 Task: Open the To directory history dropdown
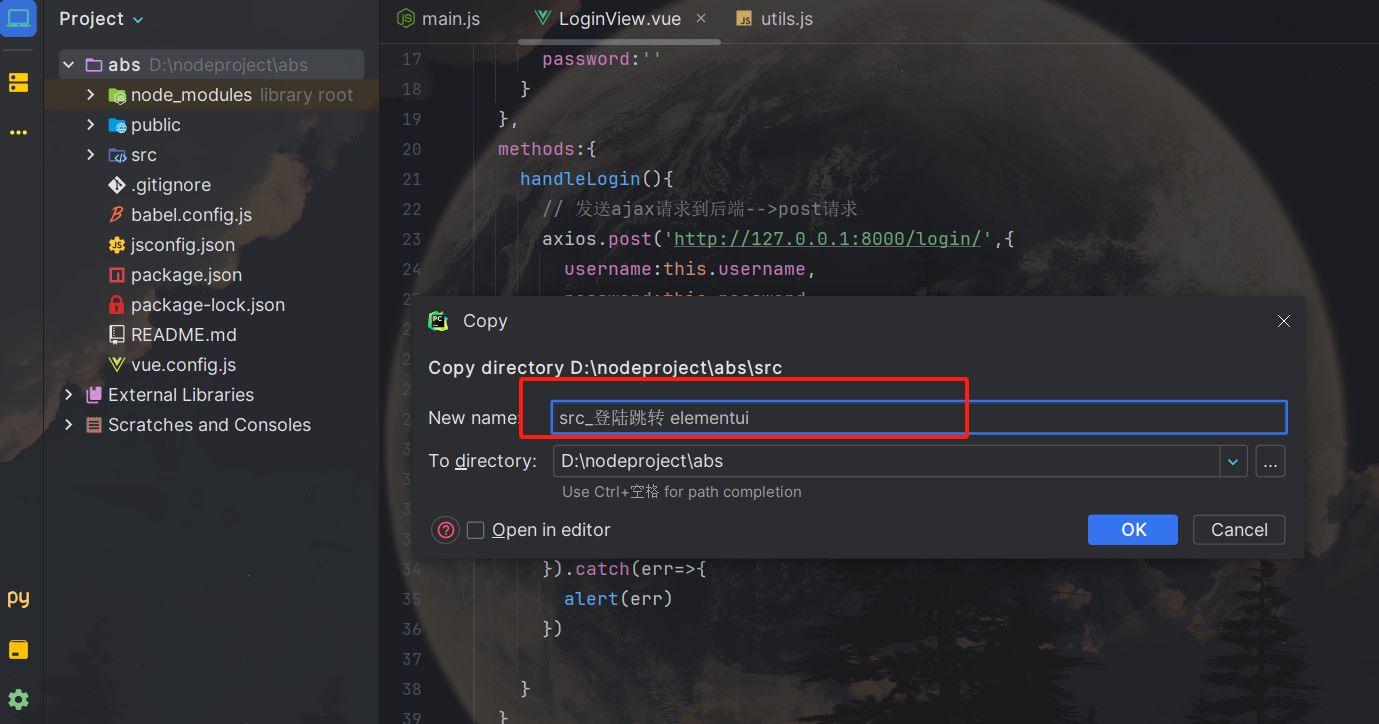(x=1233, y=461)
